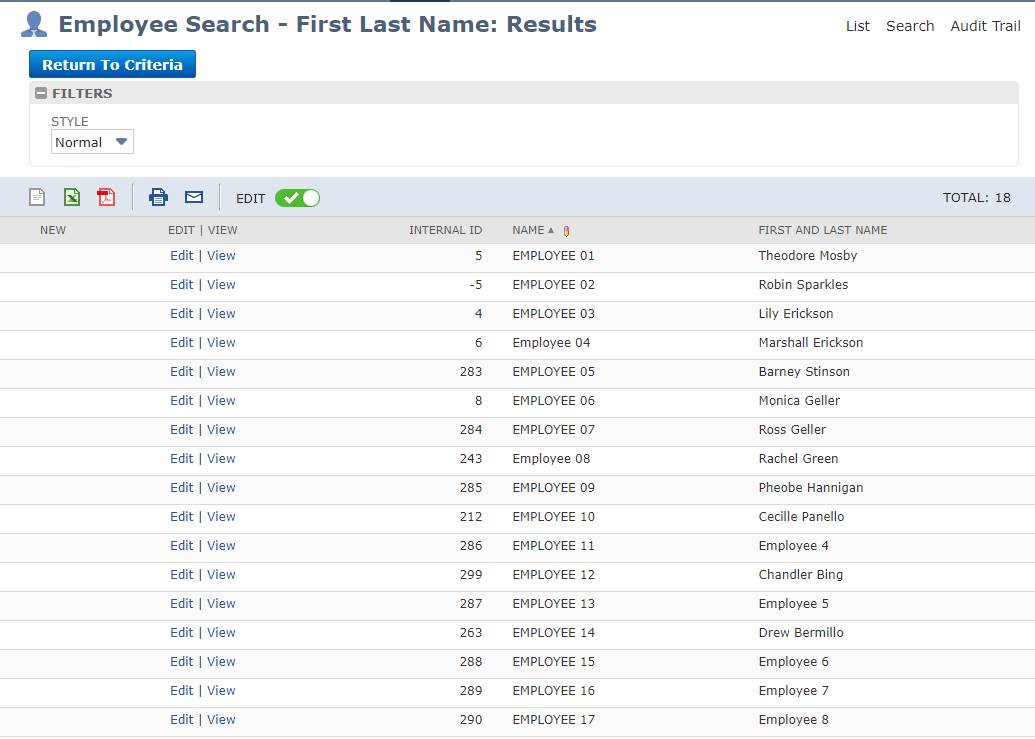1035x739 pixels.
Task: Edit the EMPLOYEE 01 record
Action: click(x=182, y=256)
